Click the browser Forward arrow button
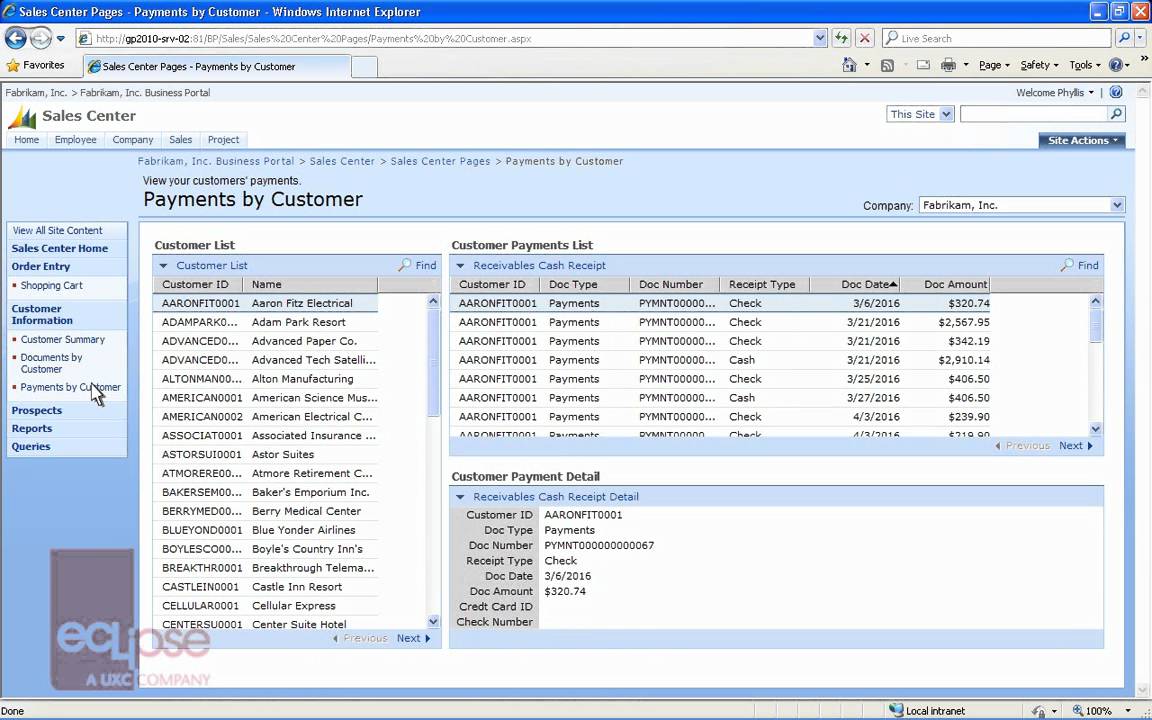Screen dimensions: 1152x720 coord(40,37)
